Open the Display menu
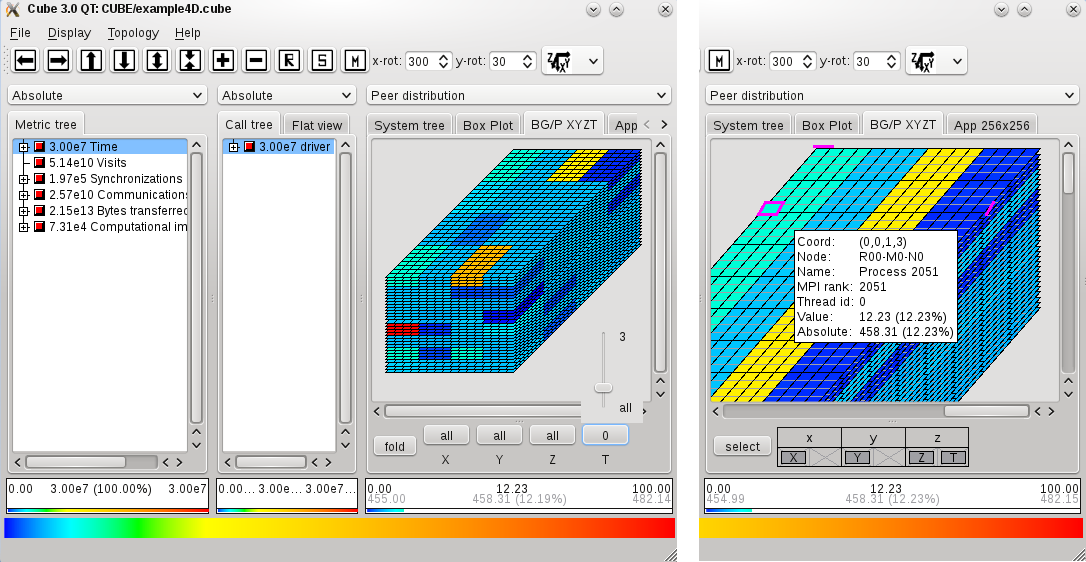The width and height of the screenshot is (1086, 562). point(69,33)
